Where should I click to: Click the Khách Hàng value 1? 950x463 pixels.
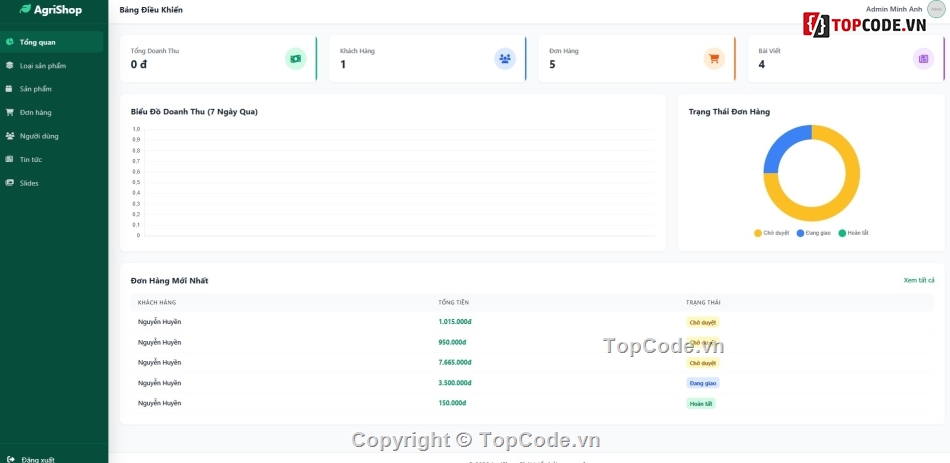click(343, 64)
